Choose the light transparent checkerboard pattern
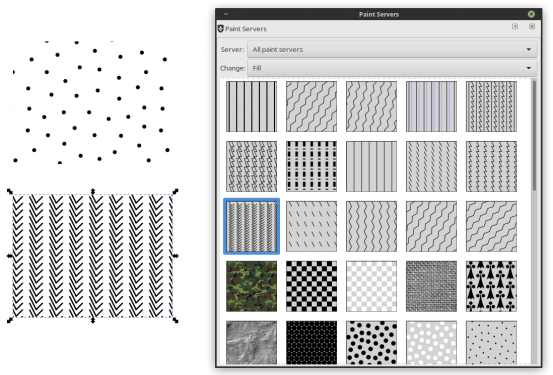The height and width of the screenshot is (375, 553). (371, 286)
